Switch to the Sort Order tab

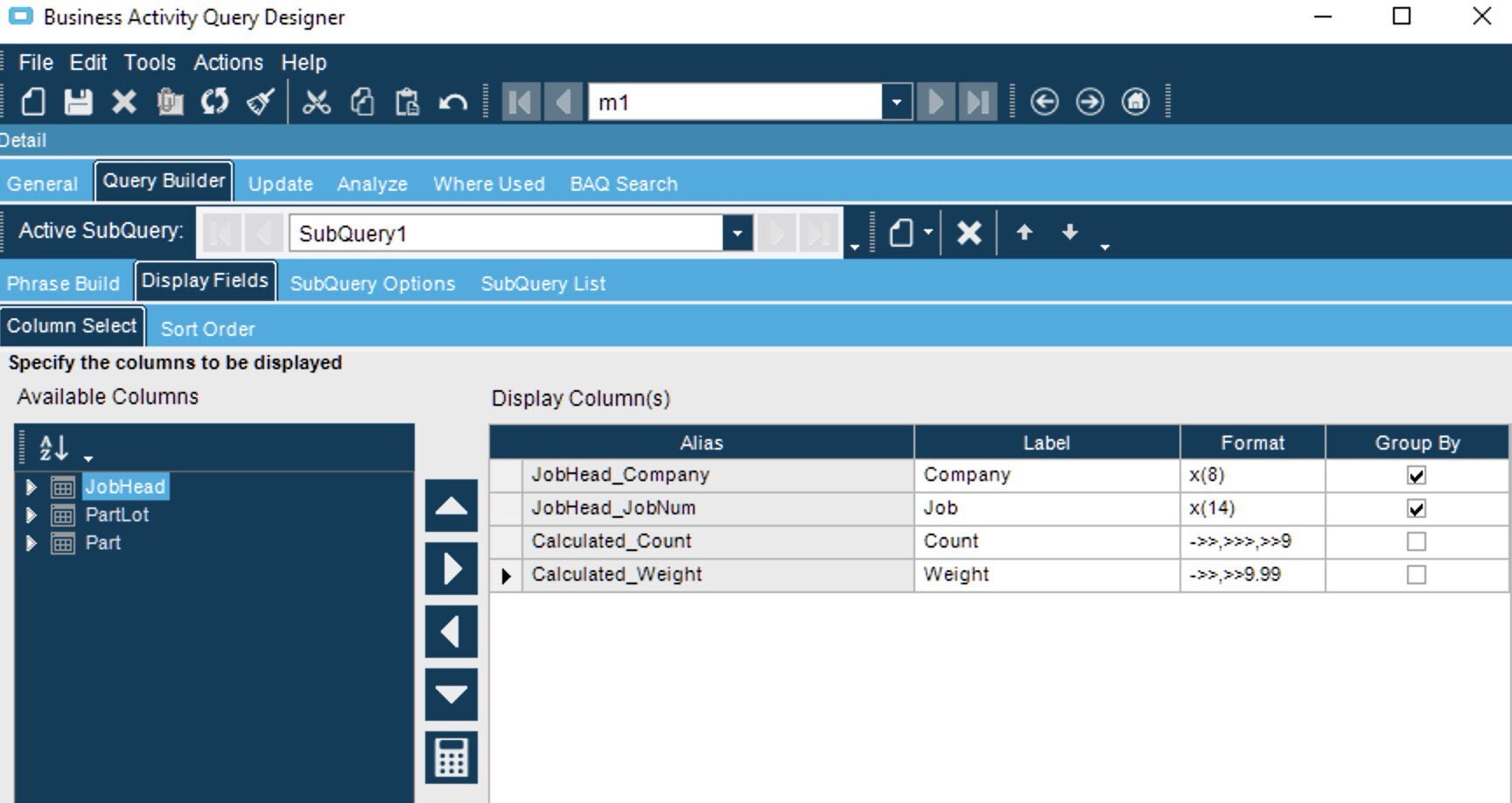pos(207,329)
